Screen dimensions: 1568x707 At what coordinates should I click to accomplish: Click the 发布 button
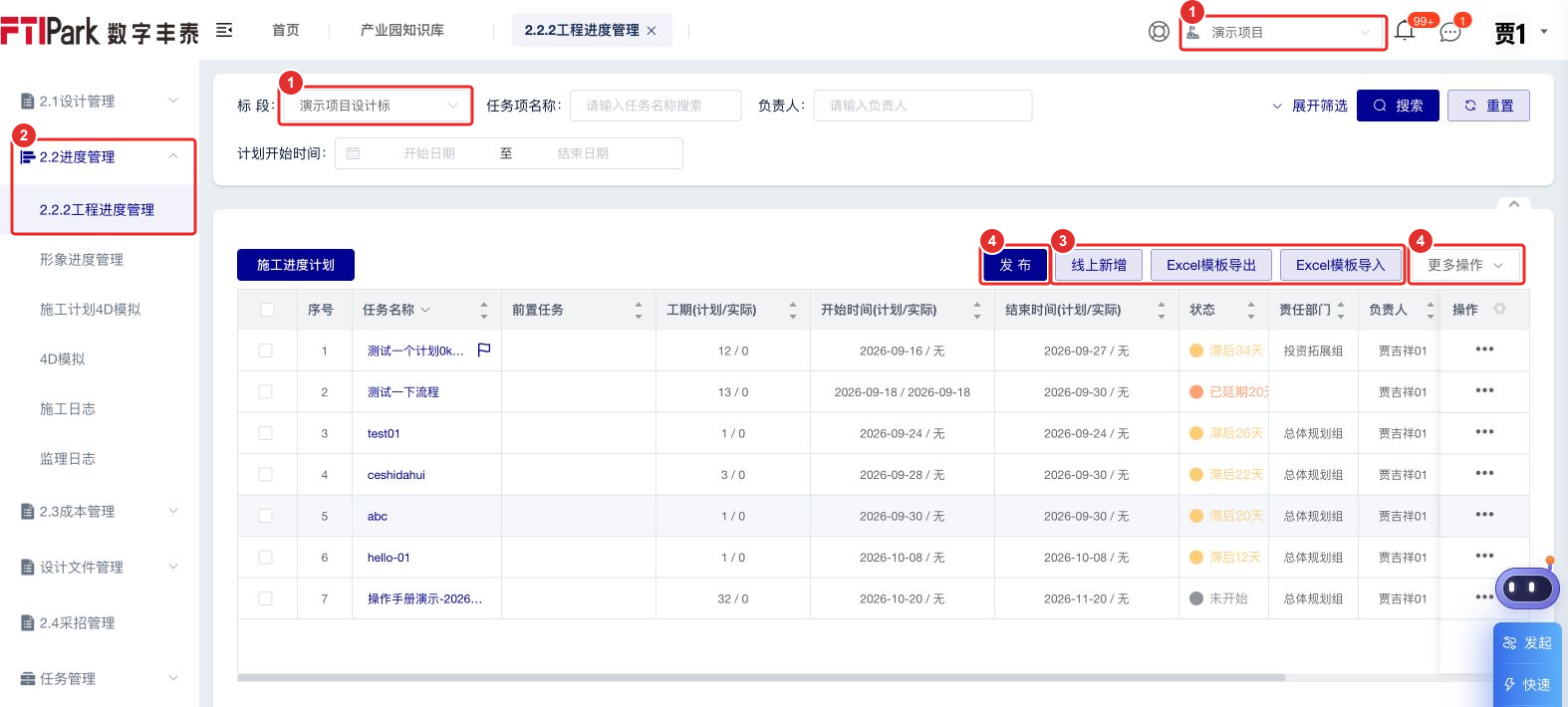(x=1015, y=265)
